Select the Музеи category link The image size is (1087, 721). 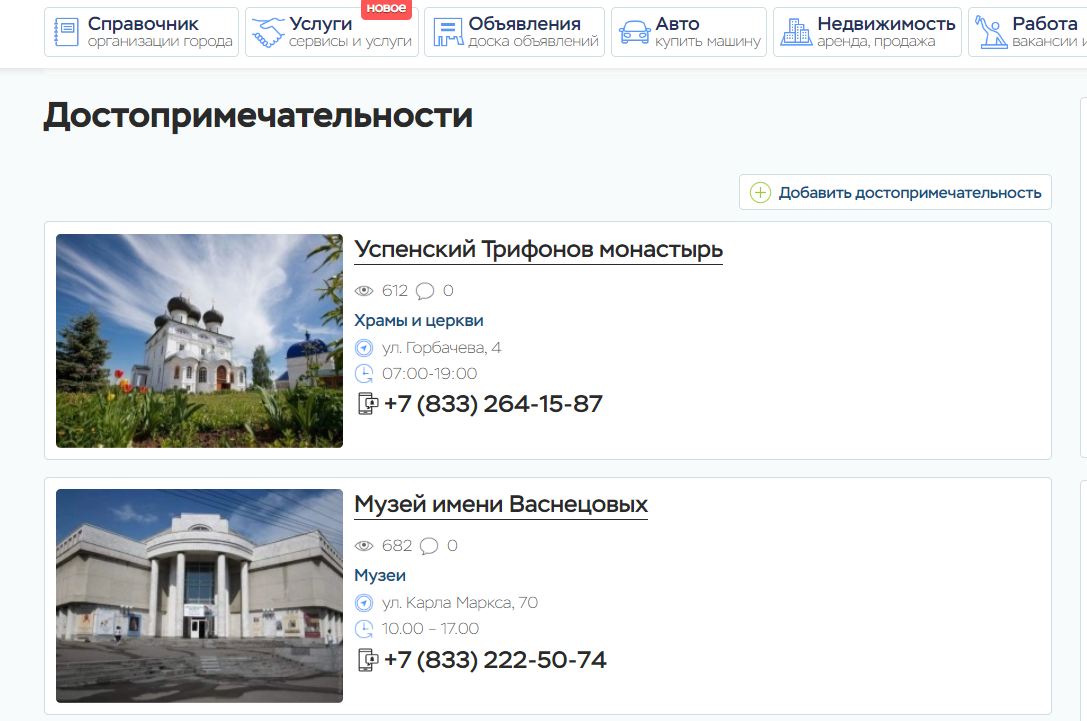point(379,576)
